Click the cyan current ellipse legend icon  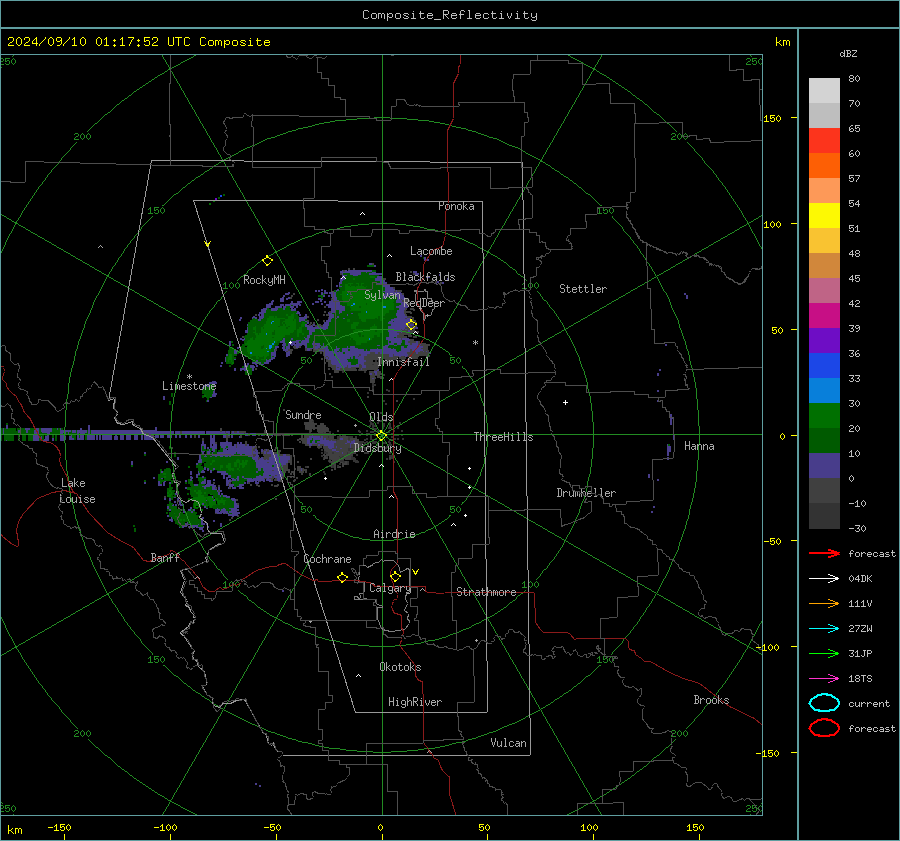(824, 703)
